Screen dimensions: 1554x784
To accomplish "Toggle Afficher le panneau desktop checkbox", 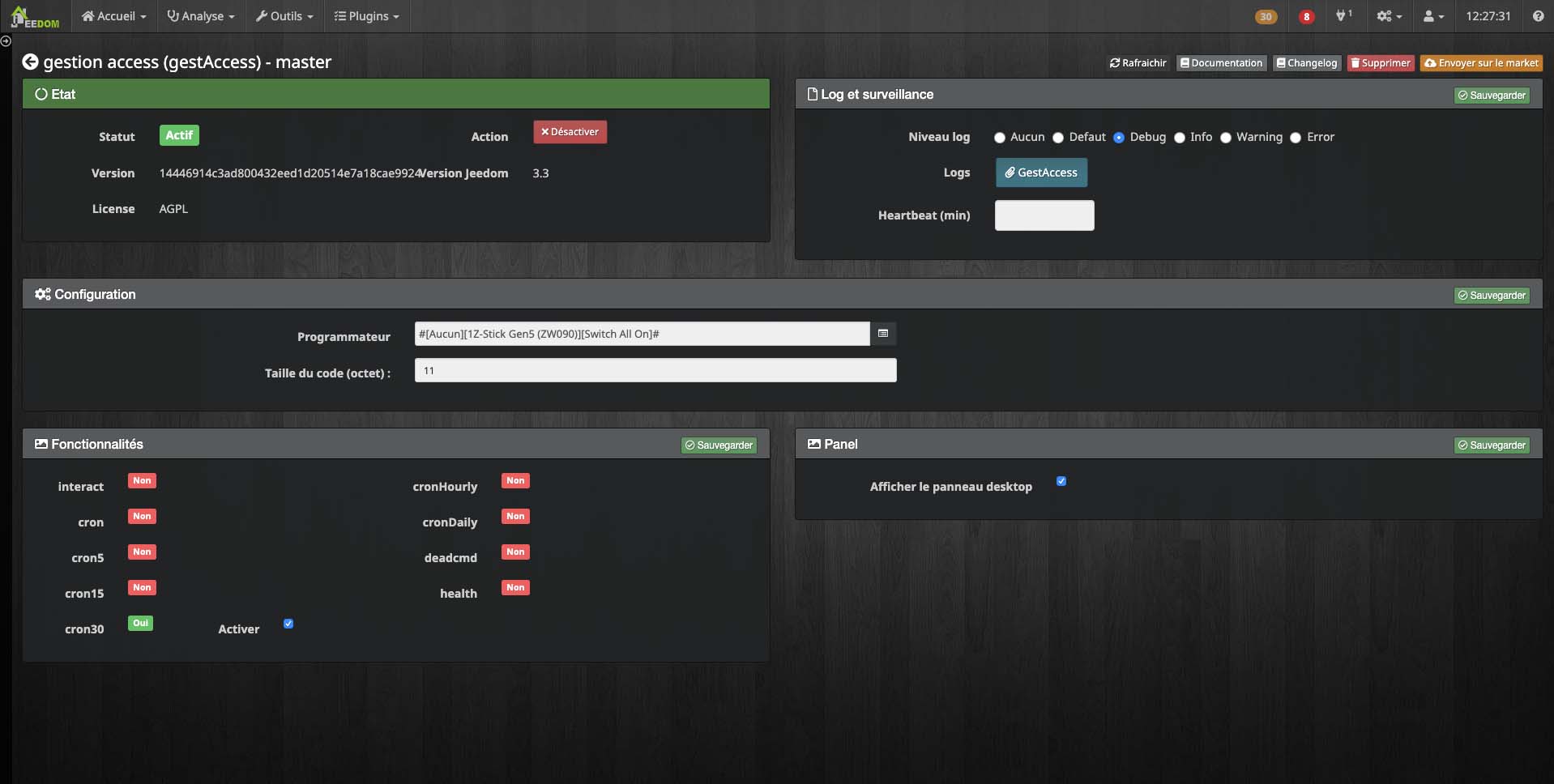I will pos(1061,481).
